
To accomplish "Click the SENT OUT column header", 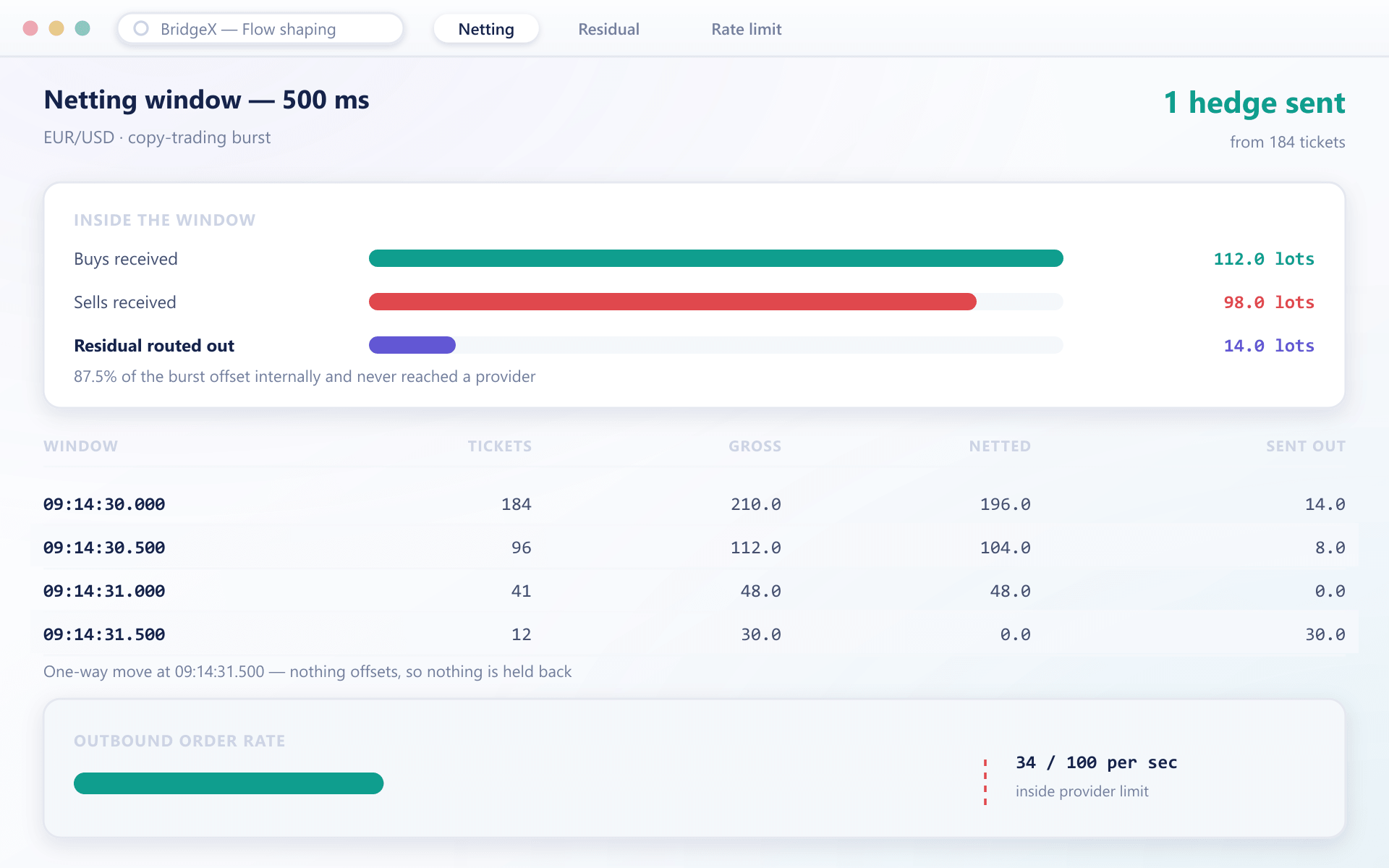I will [1306, 446].
